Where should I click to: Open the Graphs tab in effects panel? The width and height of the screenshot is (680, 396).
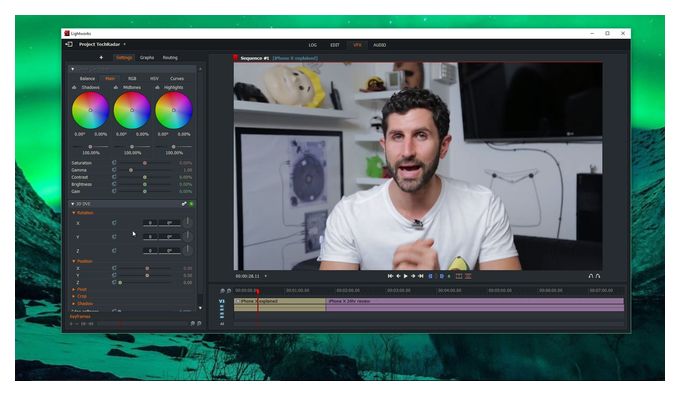pos(147,58)
